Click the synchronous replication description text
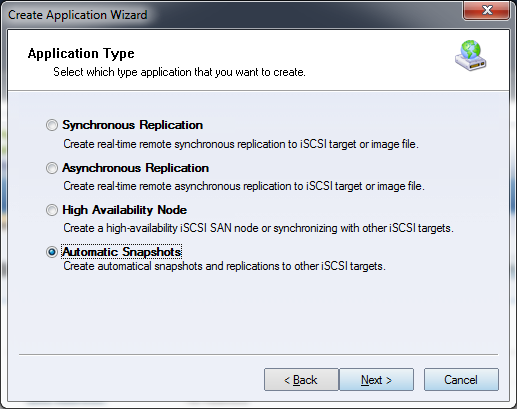This screenshot has width=517, height=409. [x=241, y=144]
